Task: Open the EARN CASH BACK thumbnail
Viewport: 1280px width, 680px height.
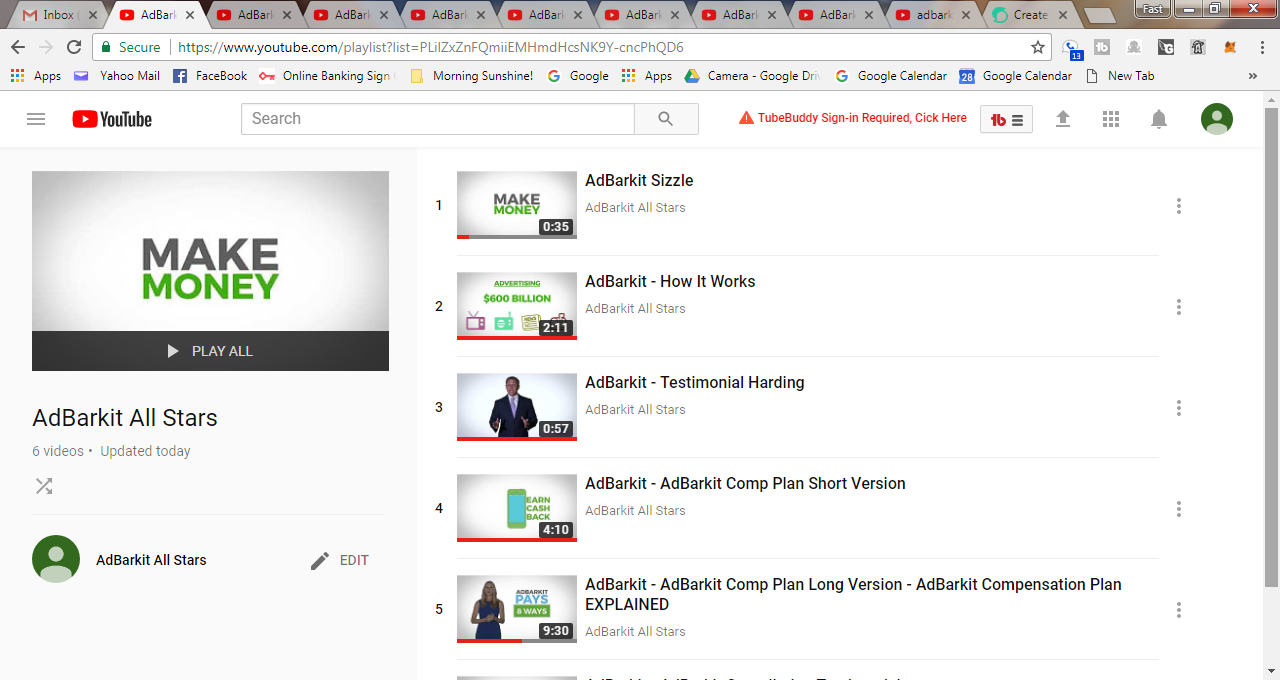Action: pos(517,508)
